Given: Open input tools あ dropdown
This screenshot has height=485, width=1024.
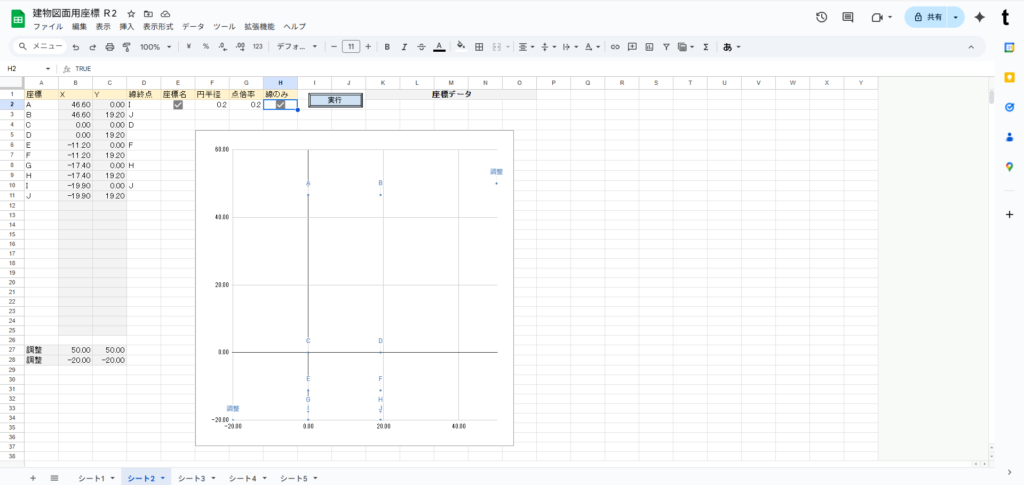Looking at the screenshot, I should [x=731, y=47].
